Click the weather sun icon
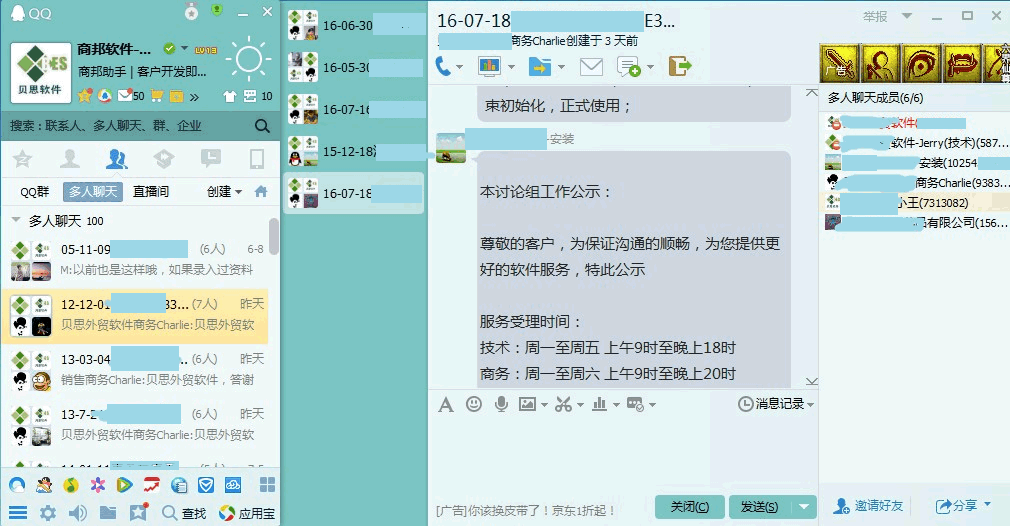The image size is (1010, 526). point(249,59)
